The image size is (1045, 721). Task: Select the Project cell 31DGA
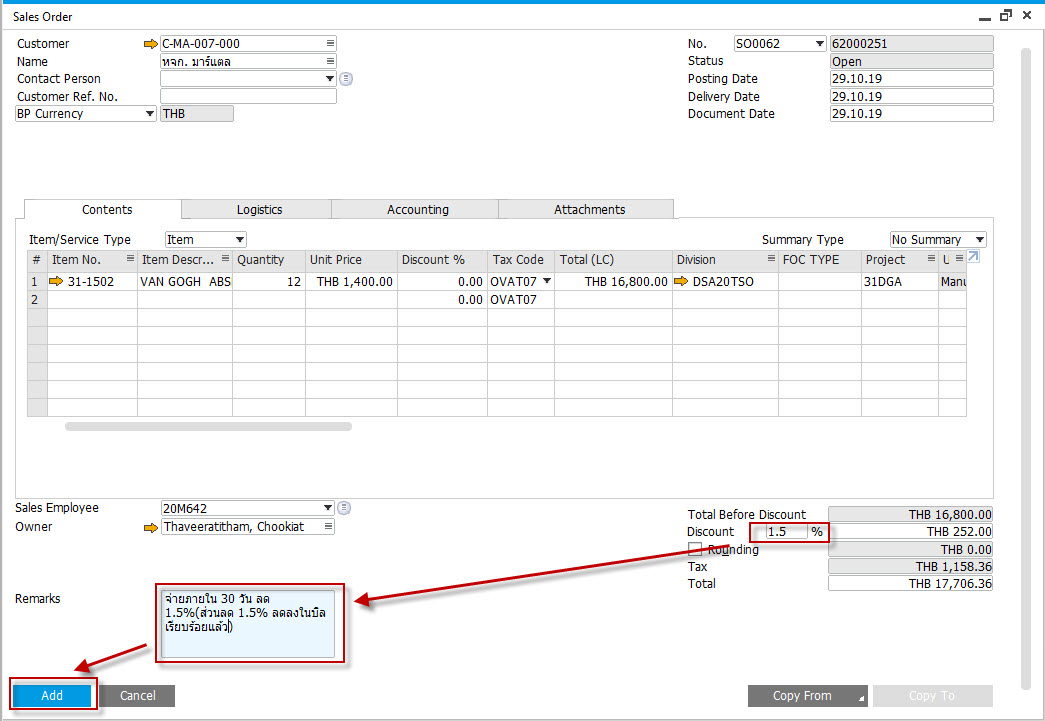pyautogui.click(x=900, y=282)
